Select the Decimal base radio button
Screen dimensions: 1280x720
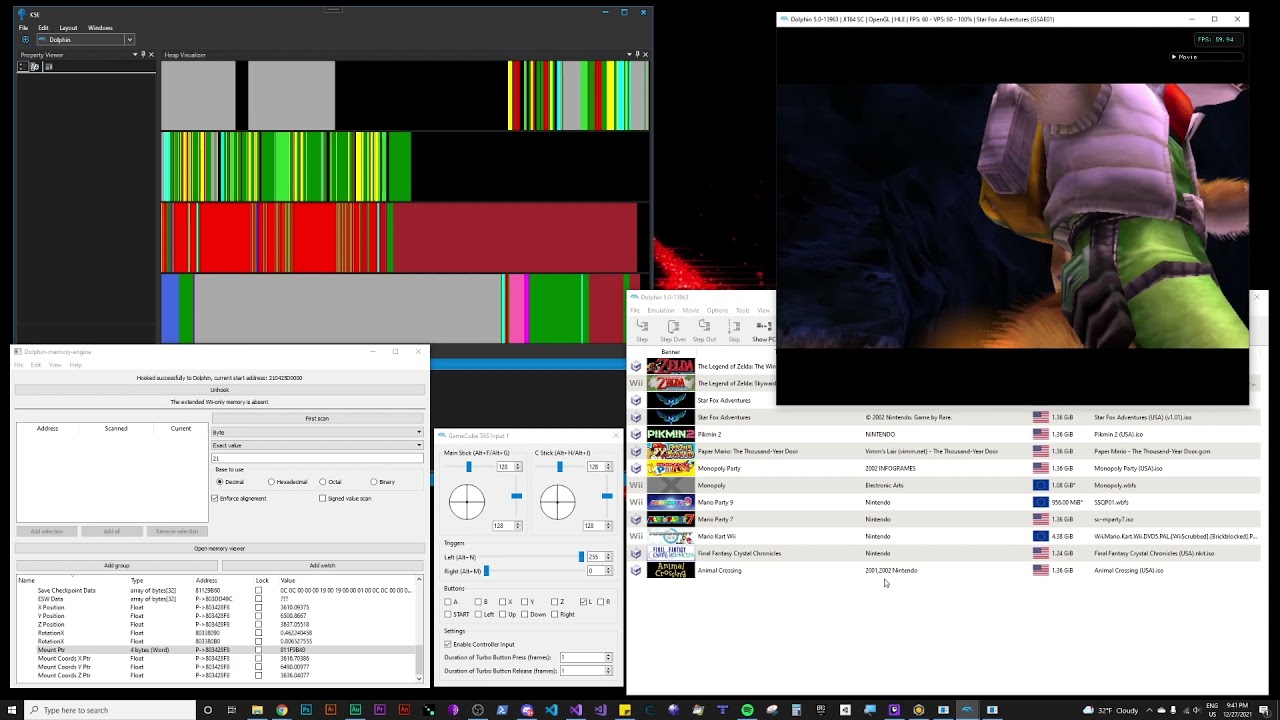click(x=220, y=482)
